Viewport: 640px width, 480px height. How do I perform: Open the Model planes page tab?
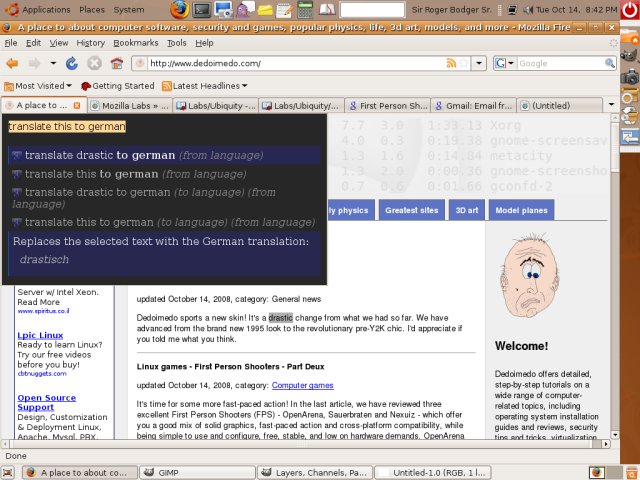pyautogui.click(x=521, y=210)
